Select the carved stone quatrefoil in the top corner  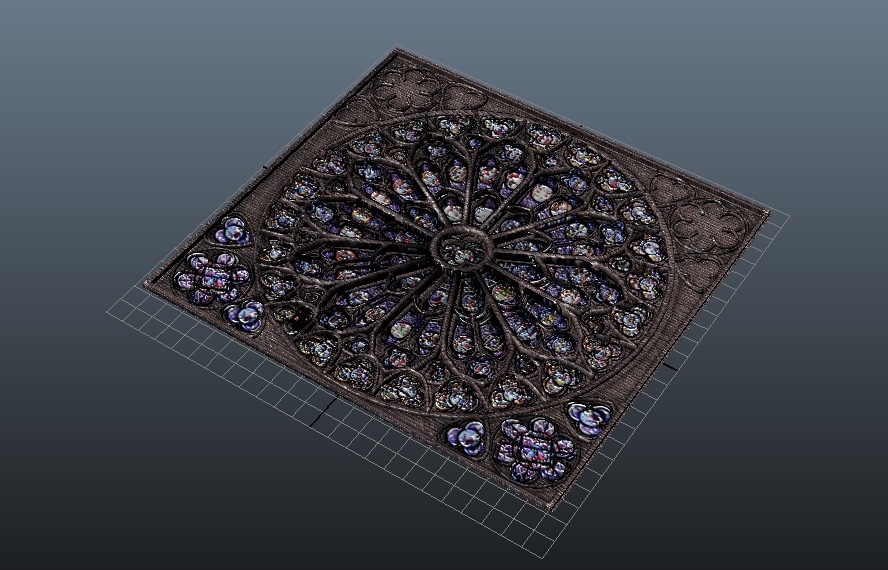coord(409,90)
